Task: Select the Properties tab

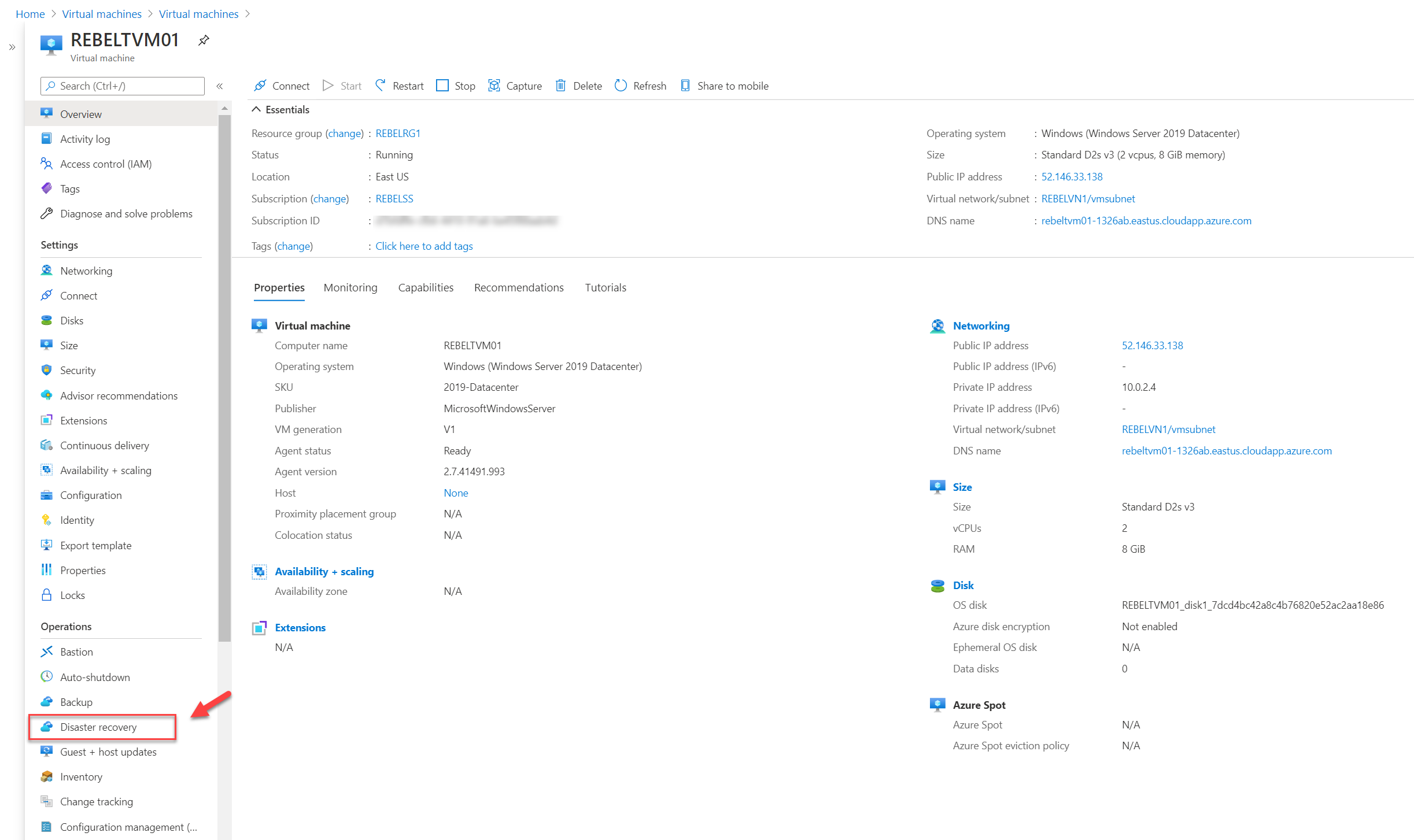Action: [x=279, y=287]
